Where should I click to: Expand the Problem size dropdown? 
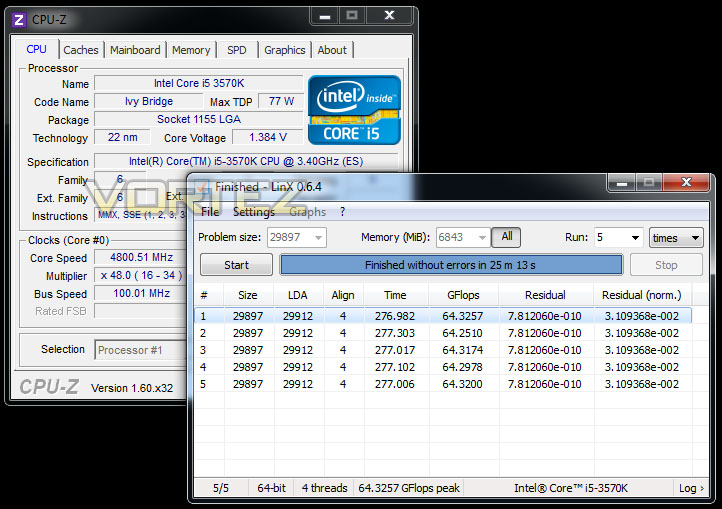pos(318,238)
